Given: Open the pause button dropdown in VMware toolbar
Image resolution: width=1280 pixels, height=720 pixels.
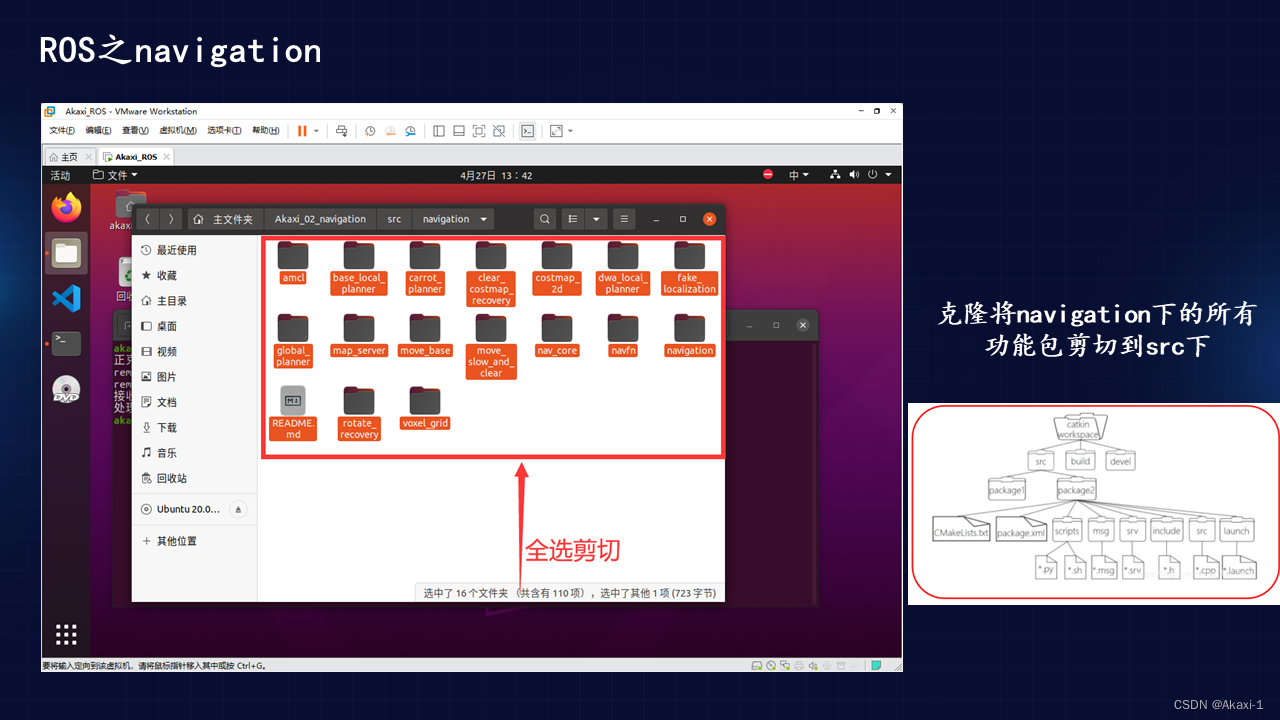Looking at the screenshot, I should 316,131.
